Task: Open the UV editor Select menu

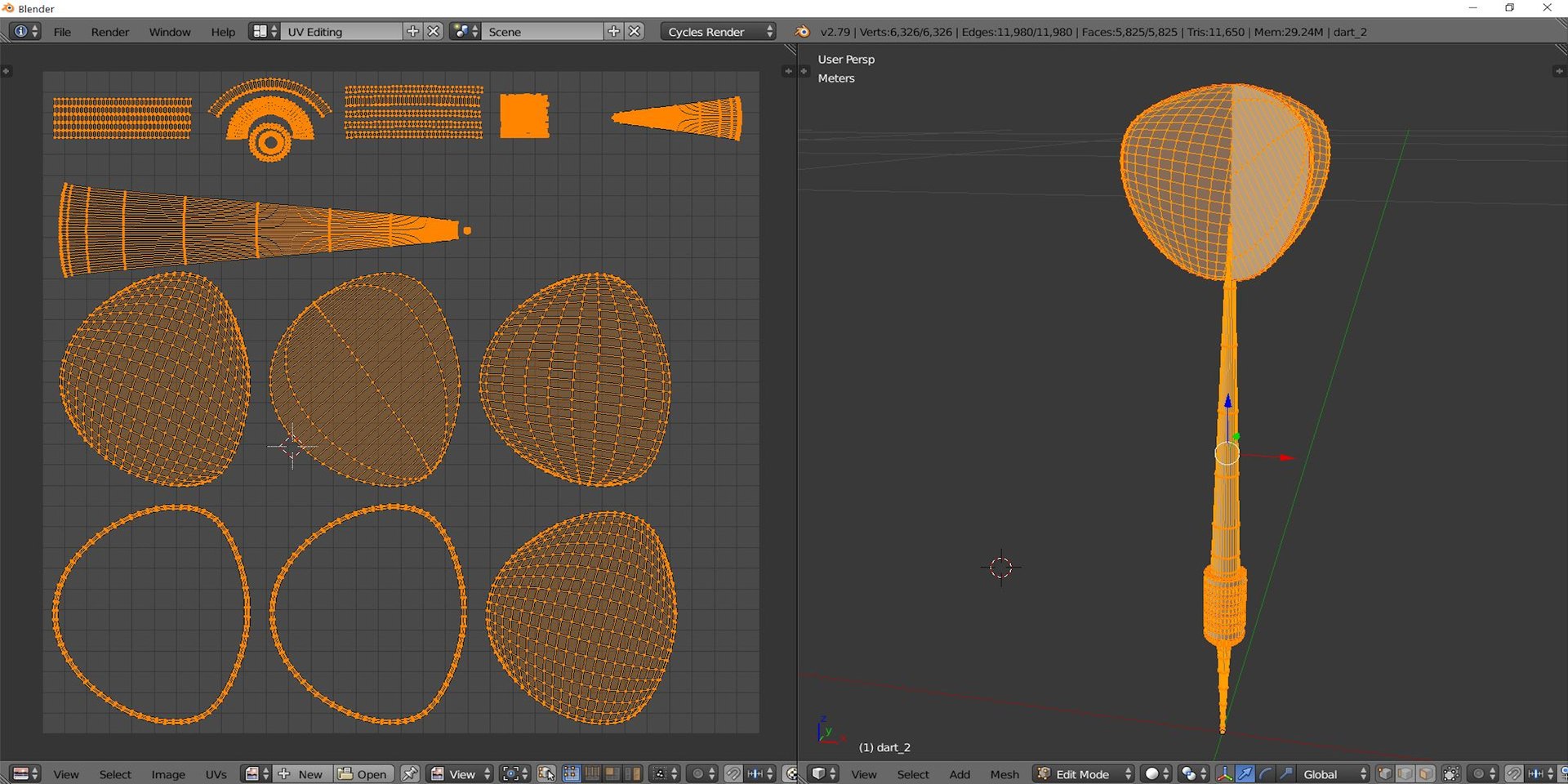Action: (115, 774)
